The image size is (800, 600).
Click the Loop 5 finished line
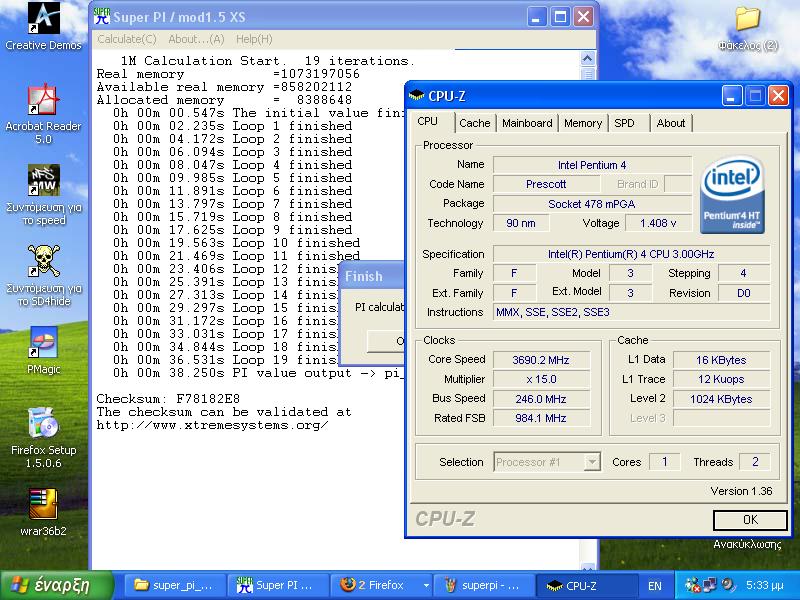(233, 178)
